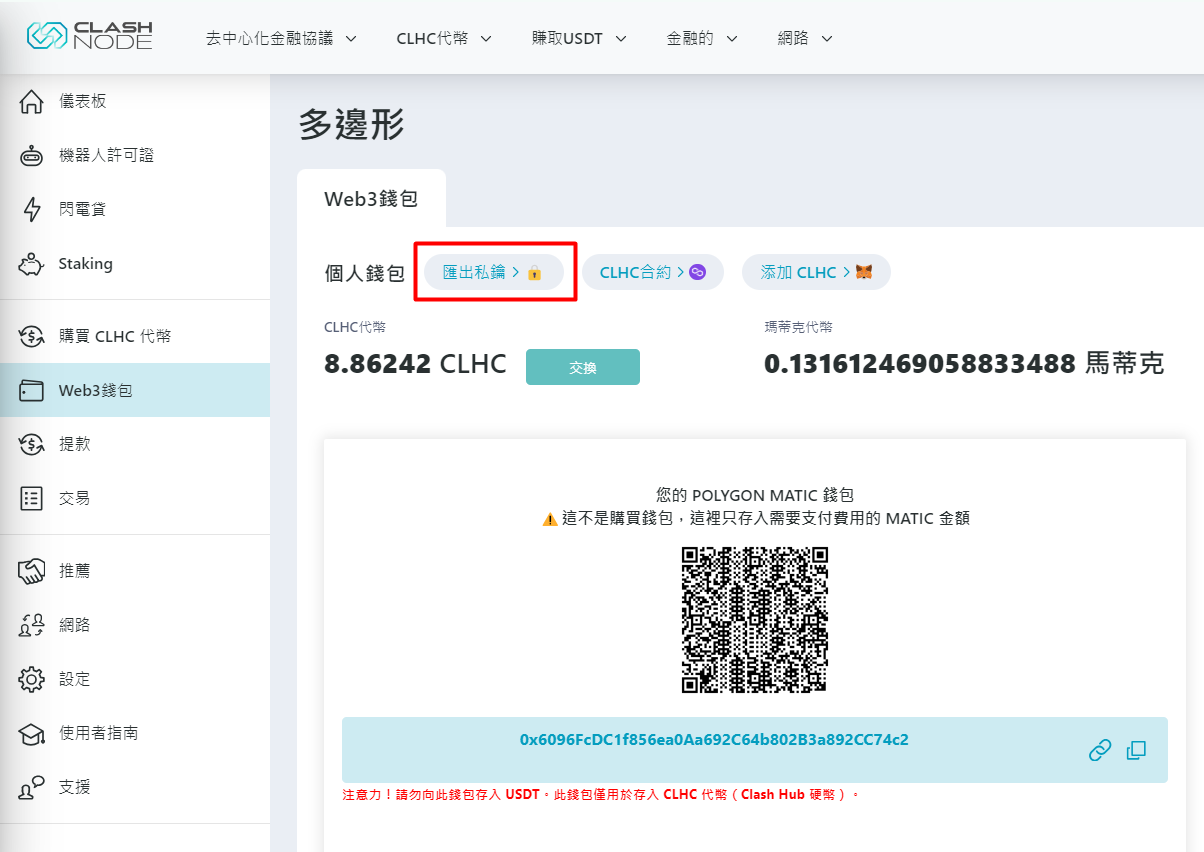Viewport: 1204px width, 852px height.
Task: Click the gear icon for 設定
Action: click(32, 679)
